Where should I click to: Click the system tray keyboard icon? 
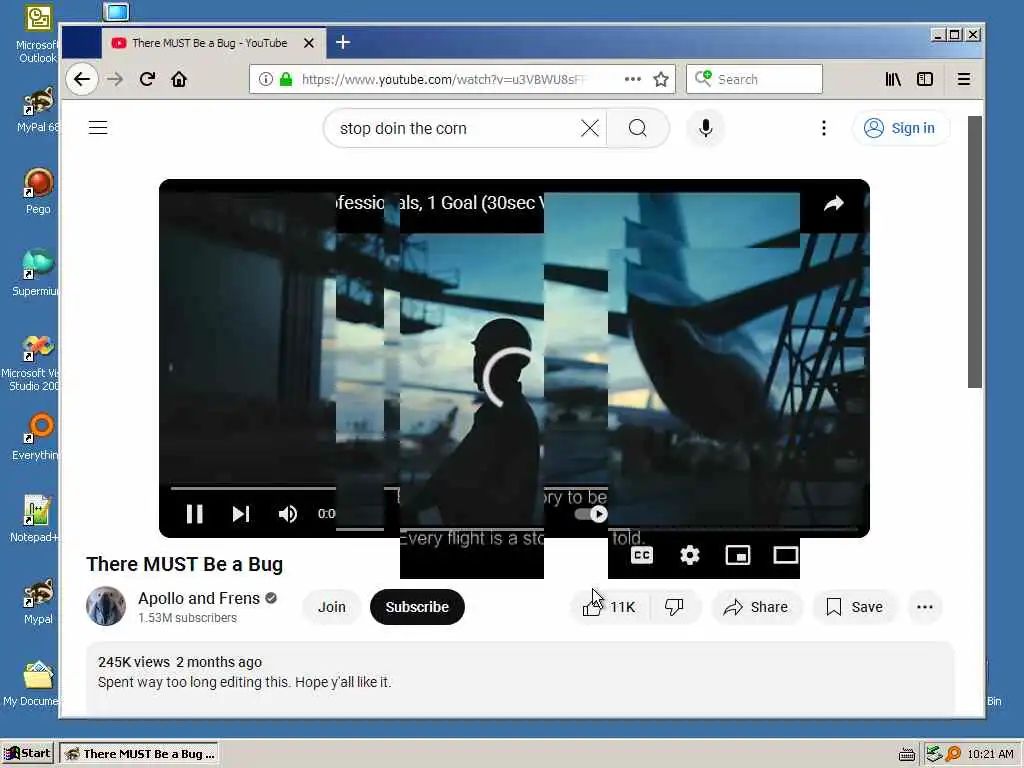pyautogui.click(x=906, y=754)
